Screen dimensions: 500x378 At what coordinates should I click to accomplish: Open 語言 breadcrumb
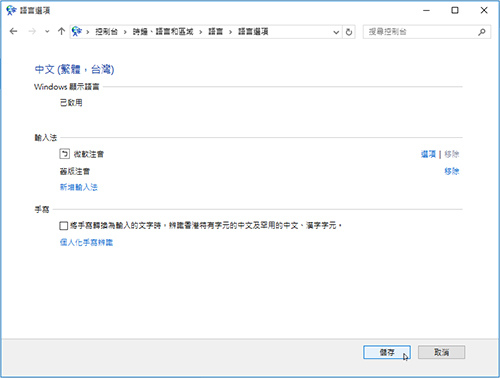click(215, 32)
